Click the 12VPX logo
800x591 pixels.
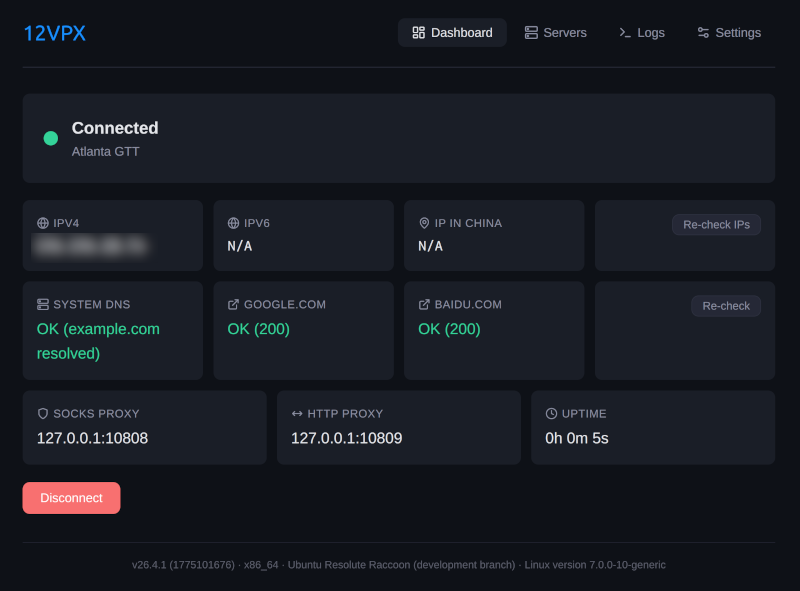pyautogui.click(x=55, y=33)
